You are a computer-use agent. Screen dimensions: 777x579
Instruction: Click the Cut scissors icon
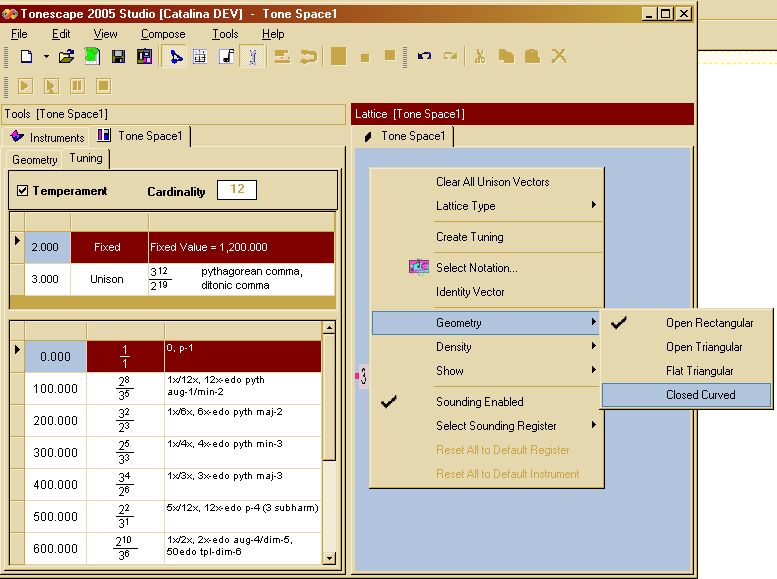pos(480,56)
